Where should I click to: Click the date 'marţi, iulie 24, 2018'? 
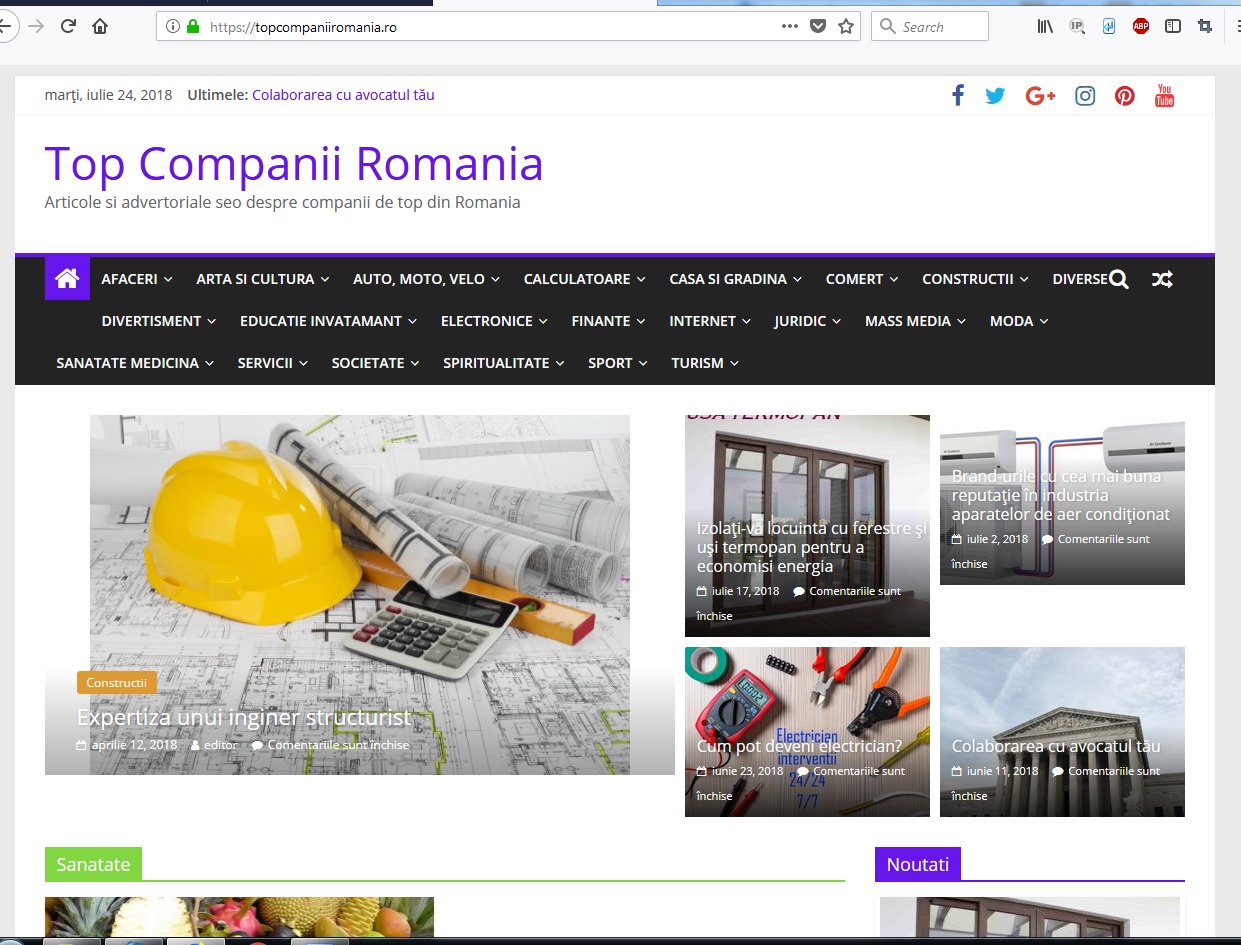(109, 95)
